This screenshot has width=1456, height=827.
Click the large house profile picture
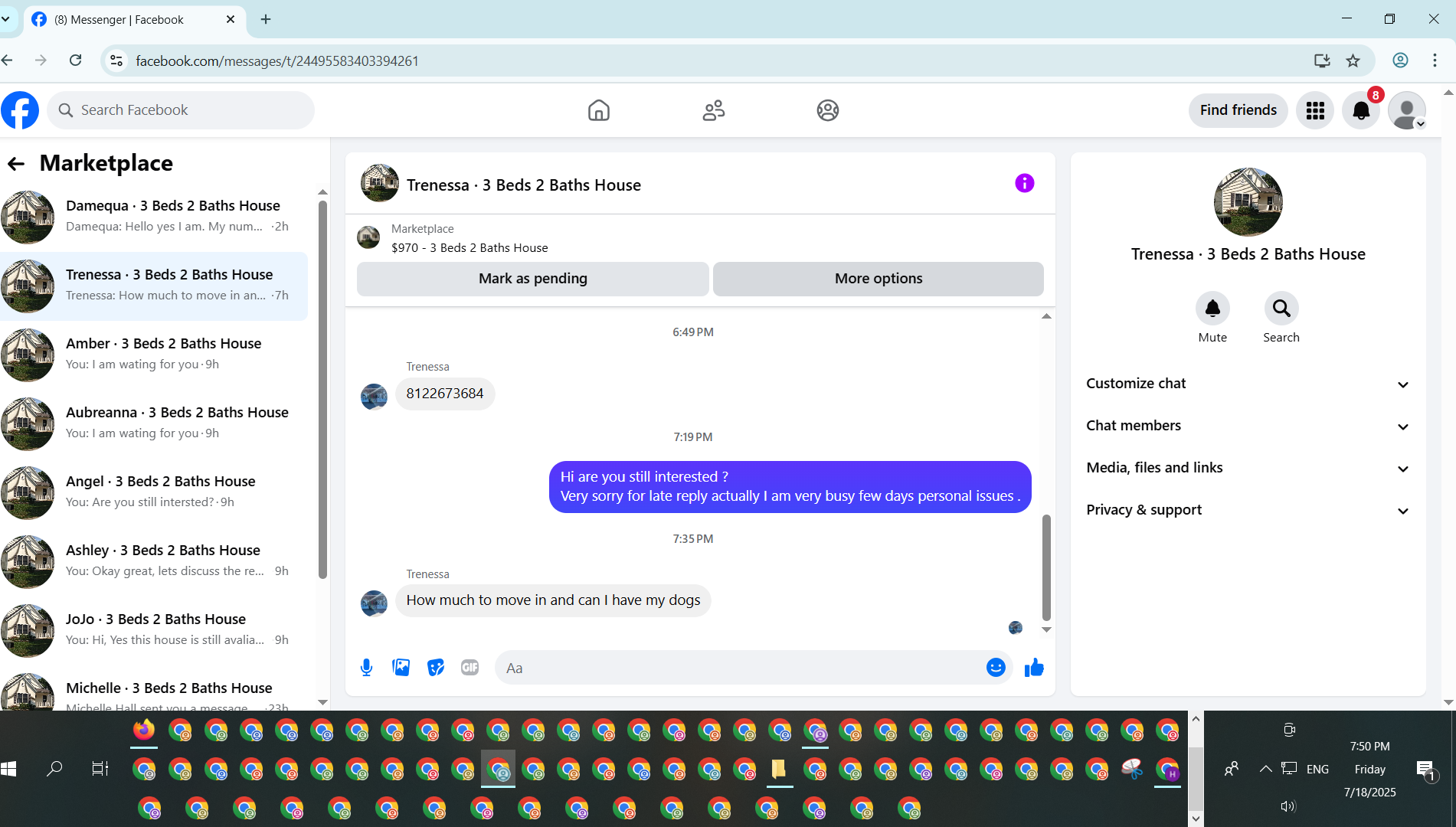point(1248,202)
